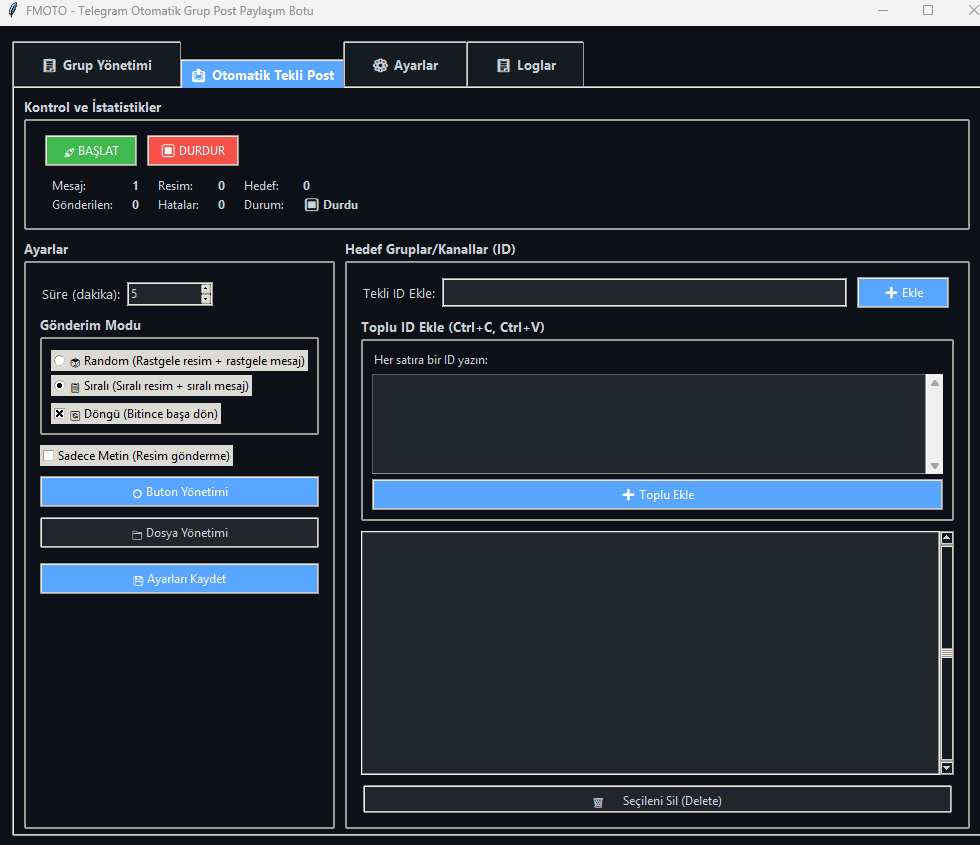This screenshot has width=980, height=845.
Task: Click the floppy disk icon on Ayarları Kaydet
Action: (x=138, y=580)
